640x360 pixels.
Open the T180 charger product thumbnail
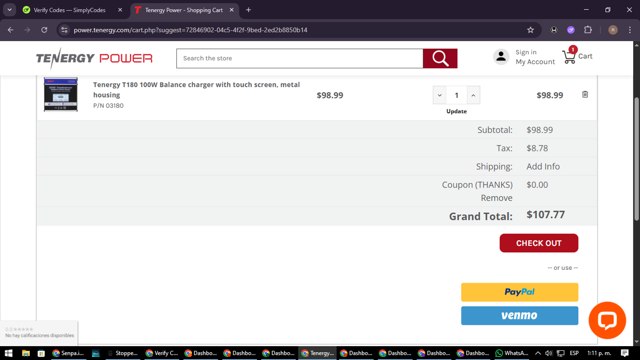tap(61, 94)
